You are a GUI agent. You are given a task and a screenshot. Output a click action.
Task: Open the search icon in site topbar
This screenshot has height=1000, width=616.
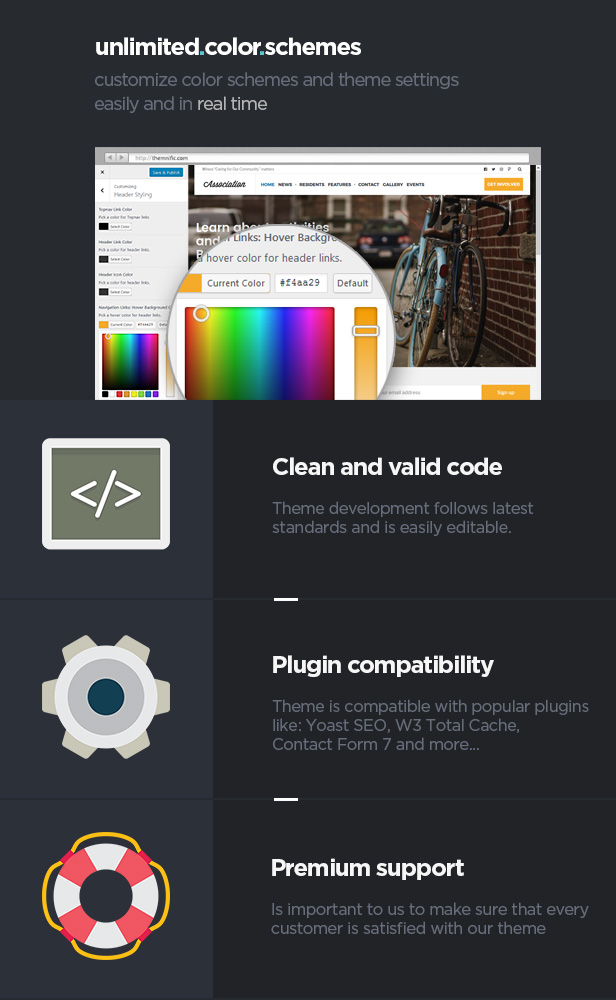(520, 170)
